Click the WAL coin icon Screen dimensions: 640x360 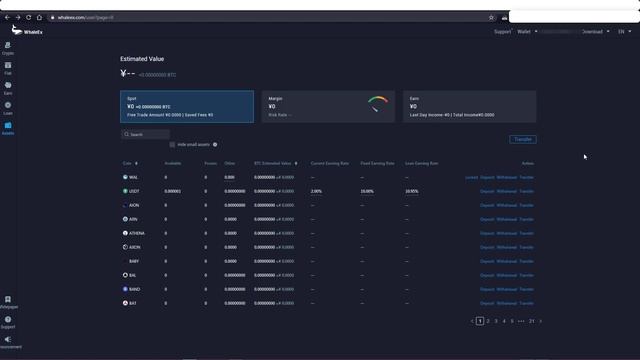[125, 177]
